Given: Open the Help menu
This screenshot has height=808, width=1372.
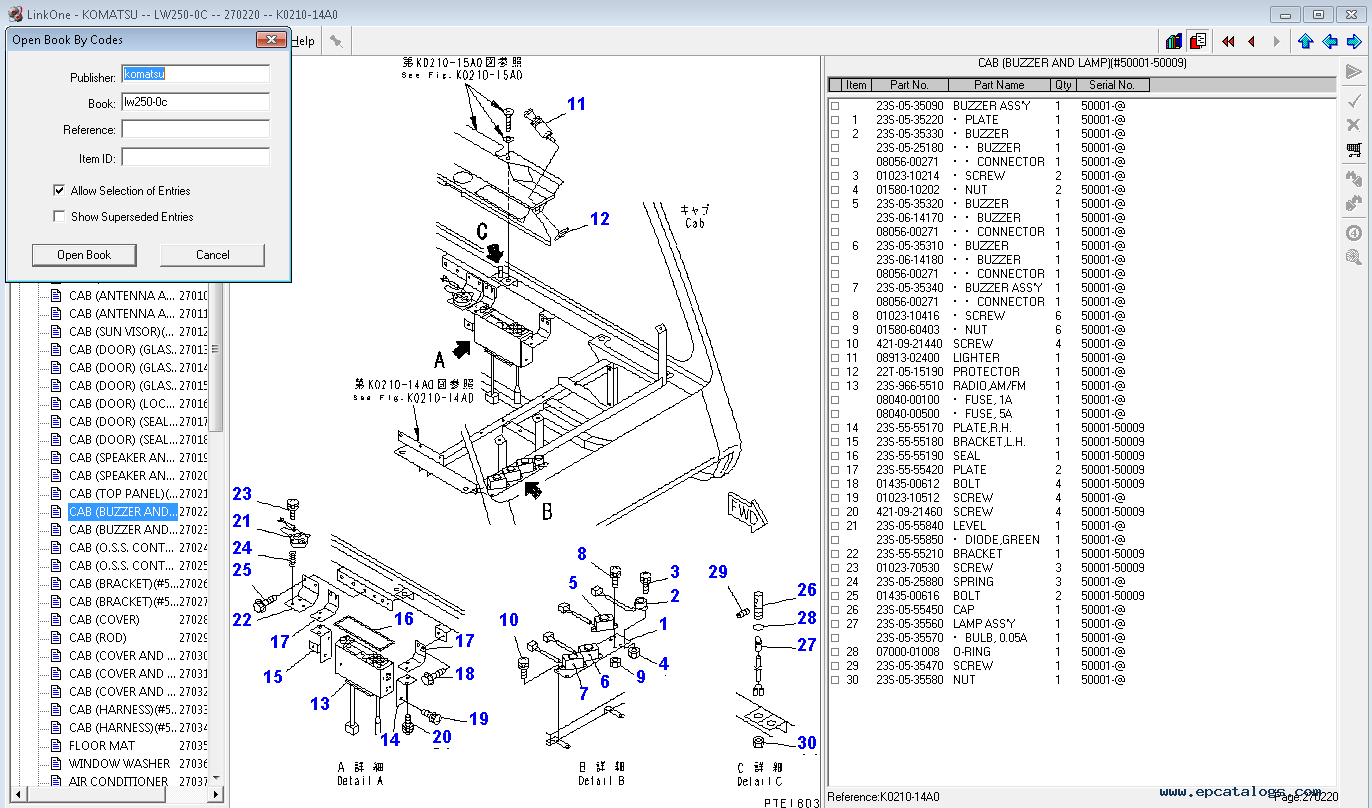Looking at the screenshot, I should (303, 41).
